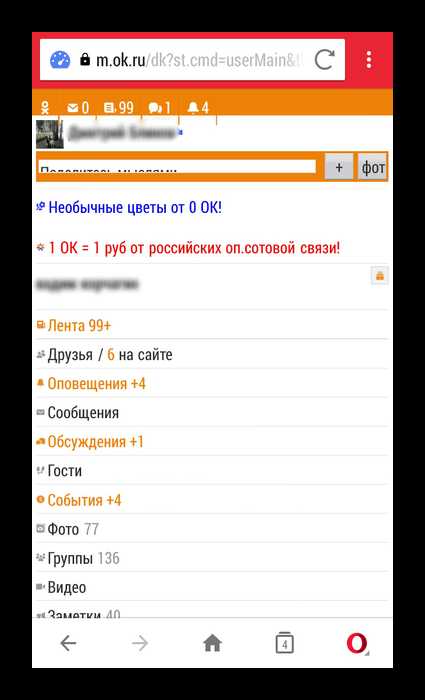Go to browser home page icon
The width and height of the screenshot is (425, 700).
(x=212, y=643)
